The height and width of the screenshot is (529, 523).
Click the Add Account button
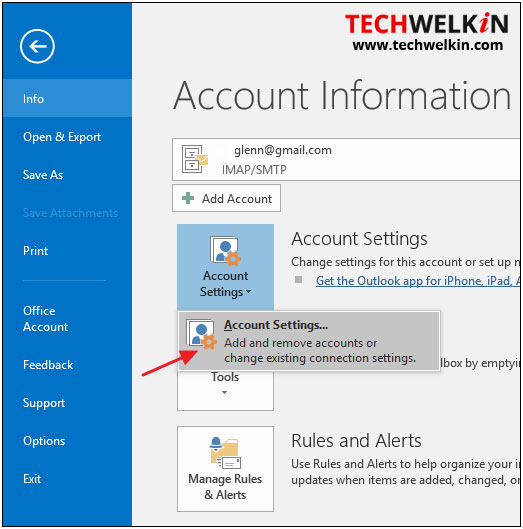pos(226,198)
